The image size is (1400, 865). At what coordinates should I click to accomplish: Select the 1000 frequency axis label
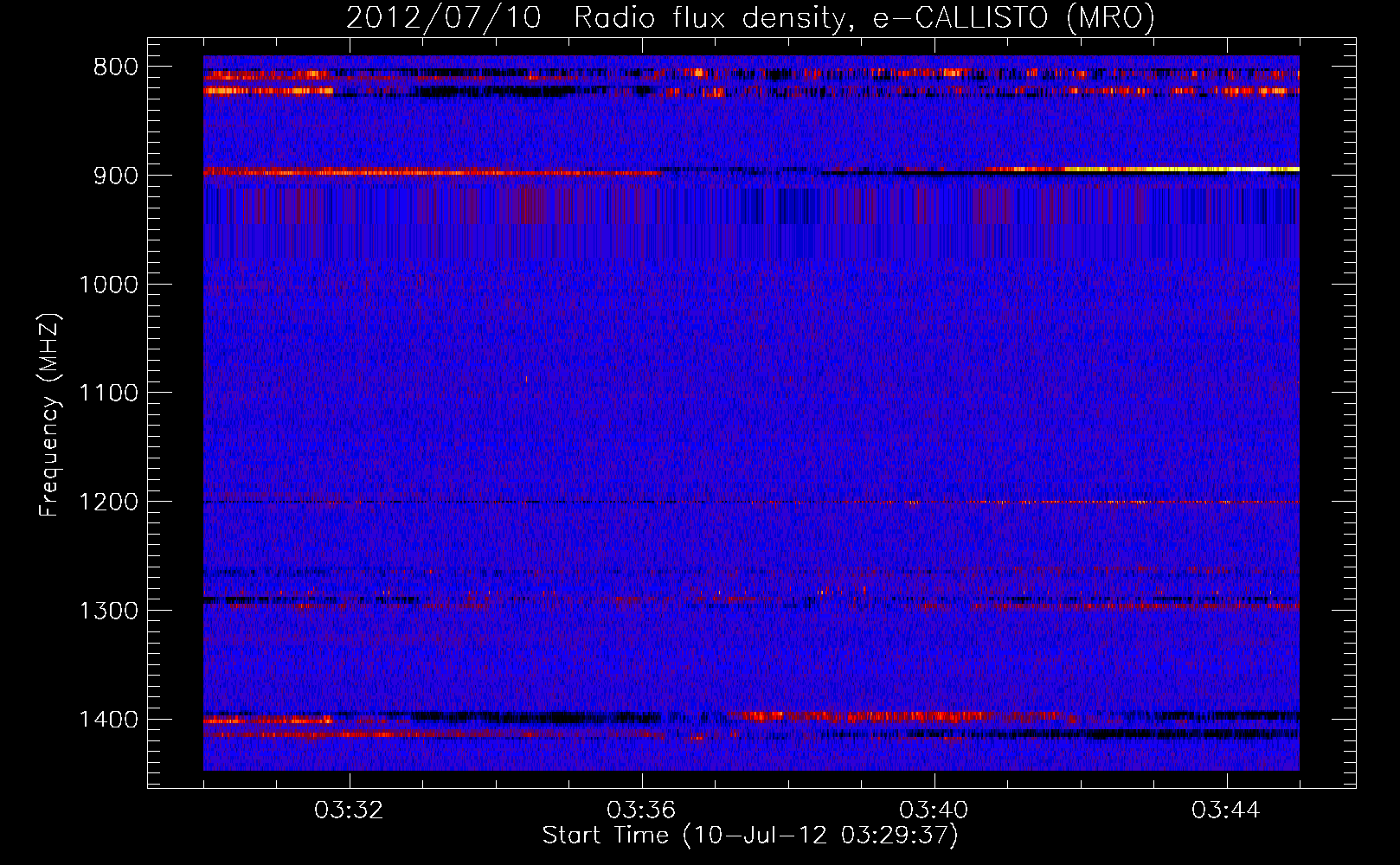108,285
